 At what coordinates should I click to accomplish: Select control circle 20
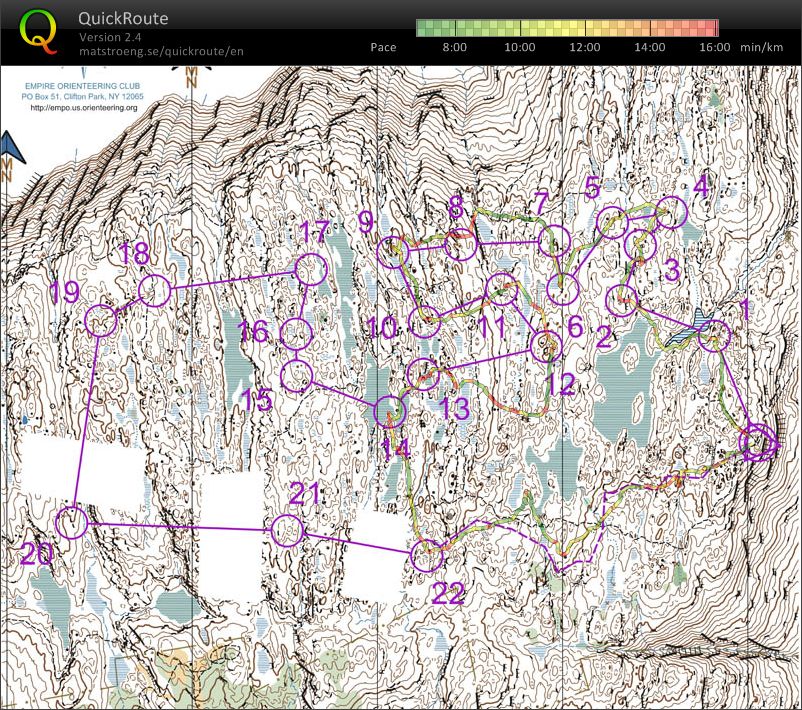(x=71, y=522)
